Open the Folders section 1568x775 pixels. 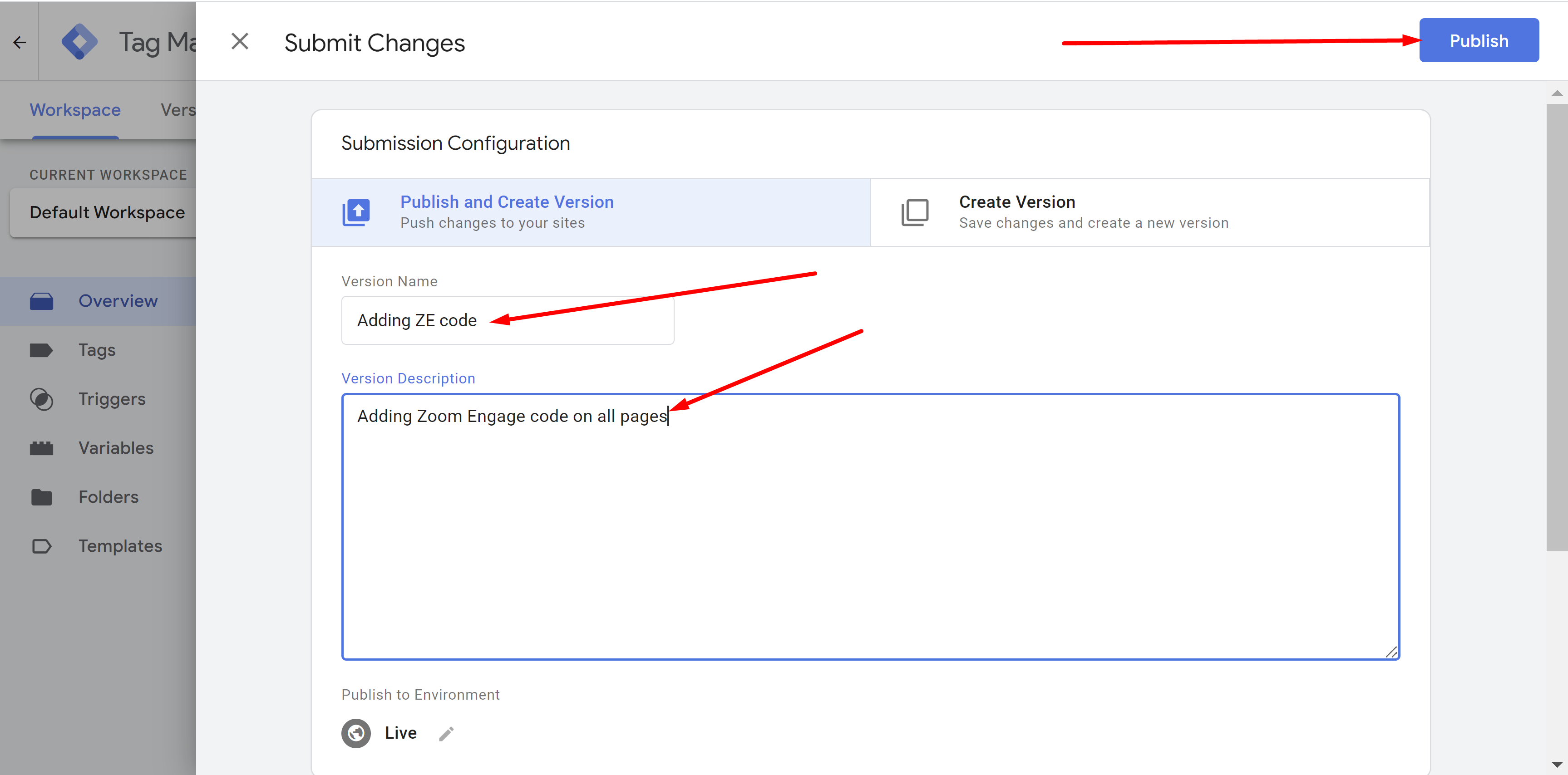point(98,497)
